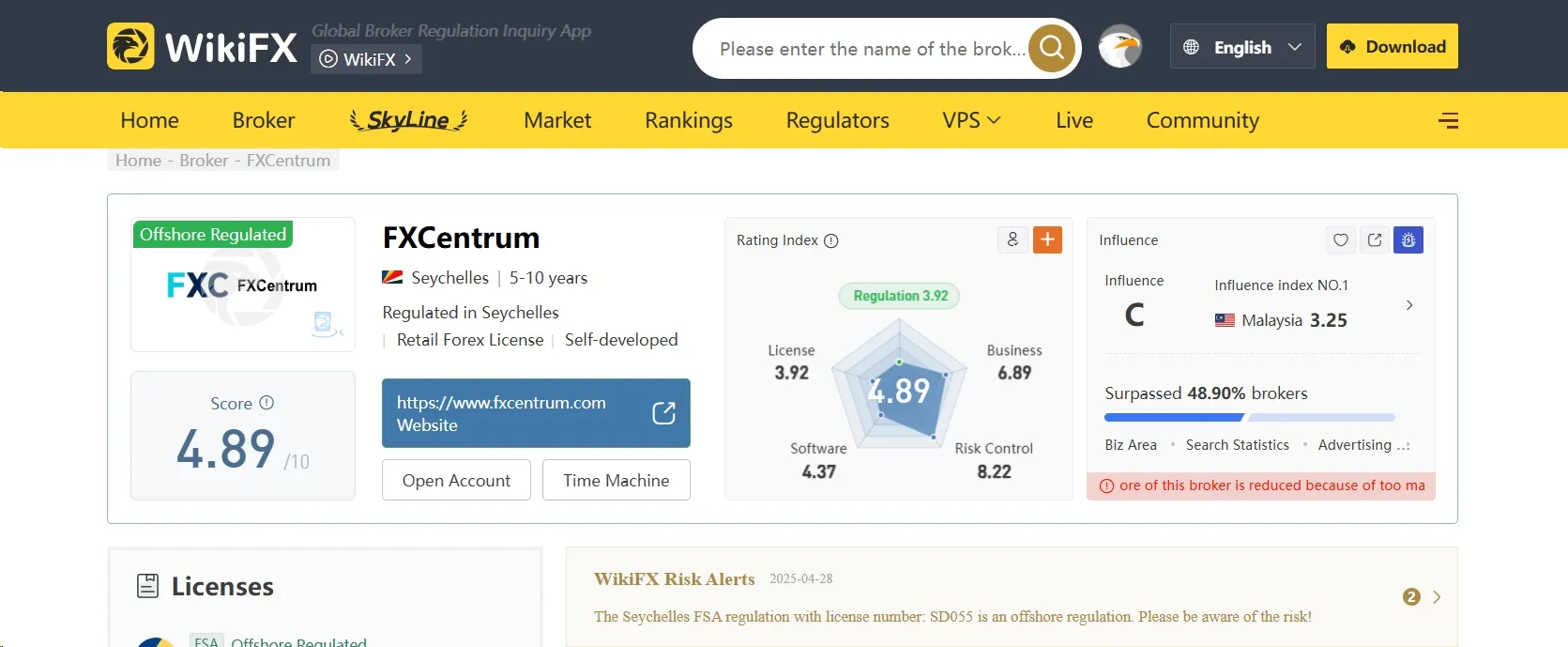Image resolution: width=1568 pixels, height=647 pixels.
Task: Click Biz Area link
Action: pos(1131,445)
